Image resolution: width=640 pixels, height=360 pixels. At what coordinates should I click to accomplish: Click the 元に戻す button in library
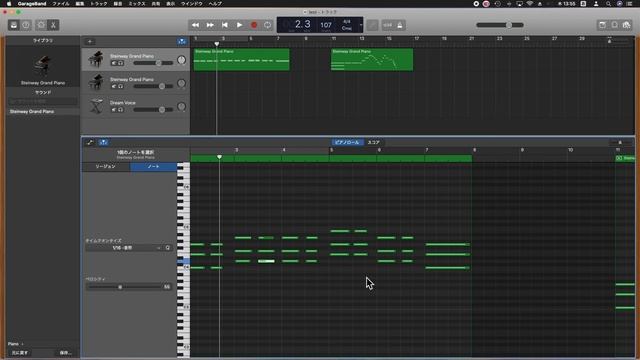[x=20, y=353]
